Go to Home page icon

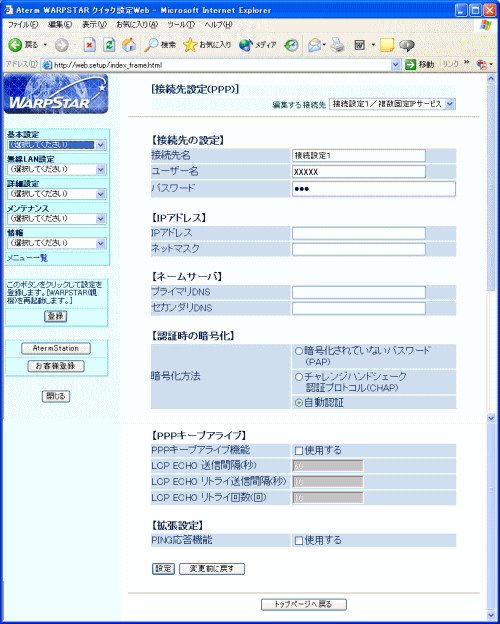tap(129, 45)
